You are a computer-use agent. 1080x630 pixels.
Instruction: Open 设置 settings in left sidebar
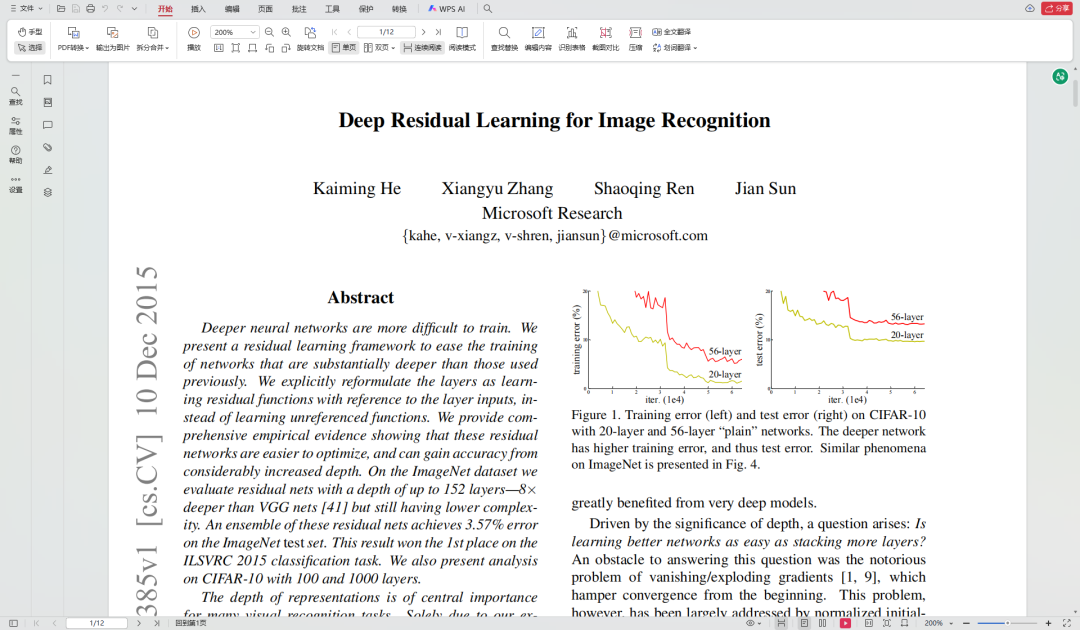click(15, 184)
